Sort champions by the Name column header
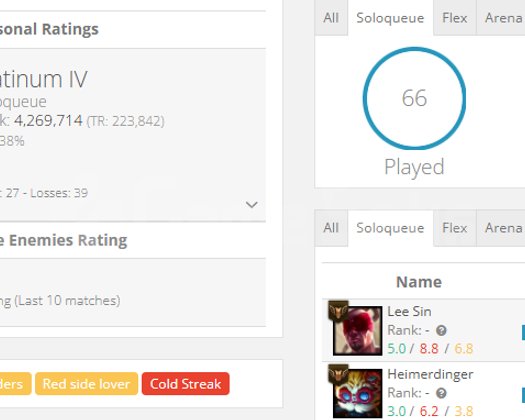Image resolution: width=525 pixels, height=420 pixels. pyautogui.click(x=419, y=282)
